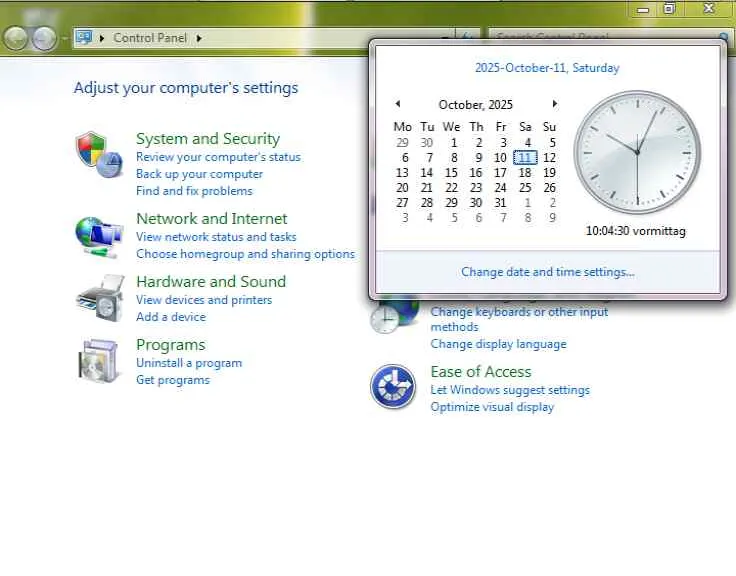Click Optimize visual display

[x=492, y=407]
